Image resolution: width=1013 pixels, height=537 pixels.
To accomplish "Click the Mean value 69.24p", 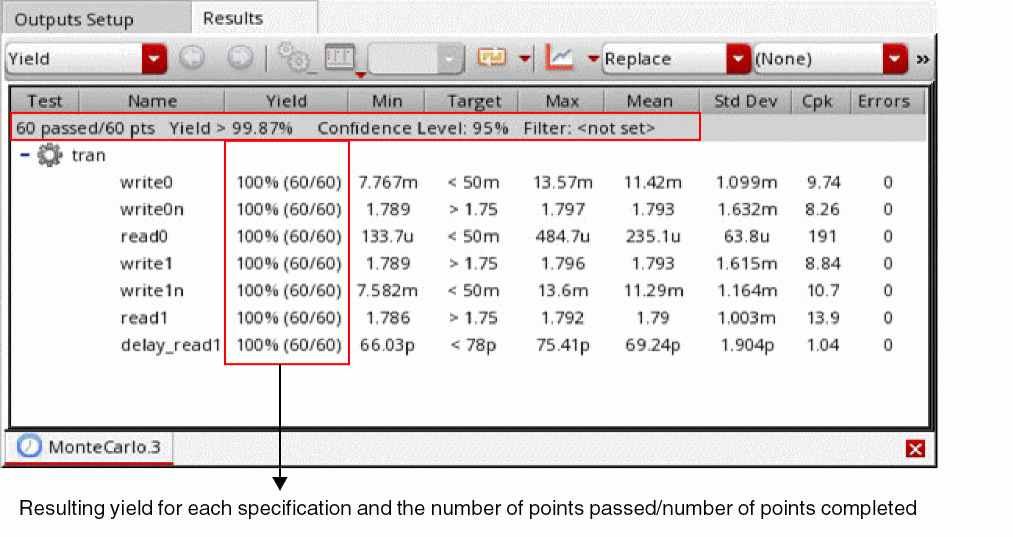I will click(x=653, y=345).
